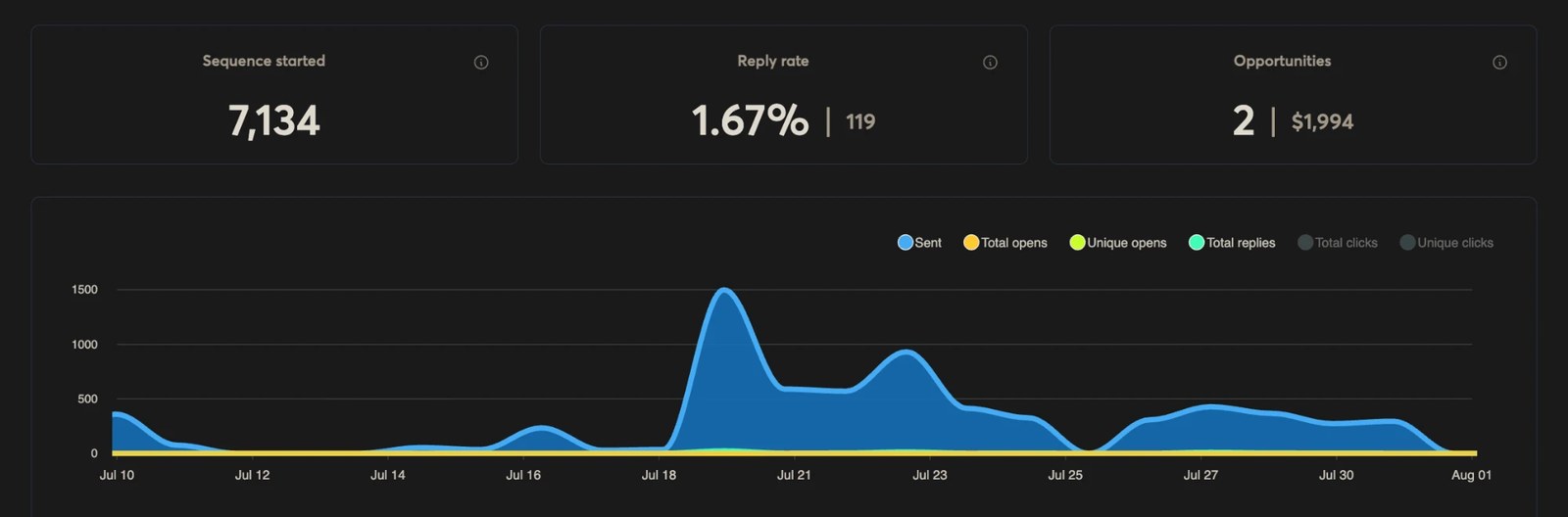Enable the Total clicks legend series
This screenshot has height=517, width=1568.
[1338, 243]
